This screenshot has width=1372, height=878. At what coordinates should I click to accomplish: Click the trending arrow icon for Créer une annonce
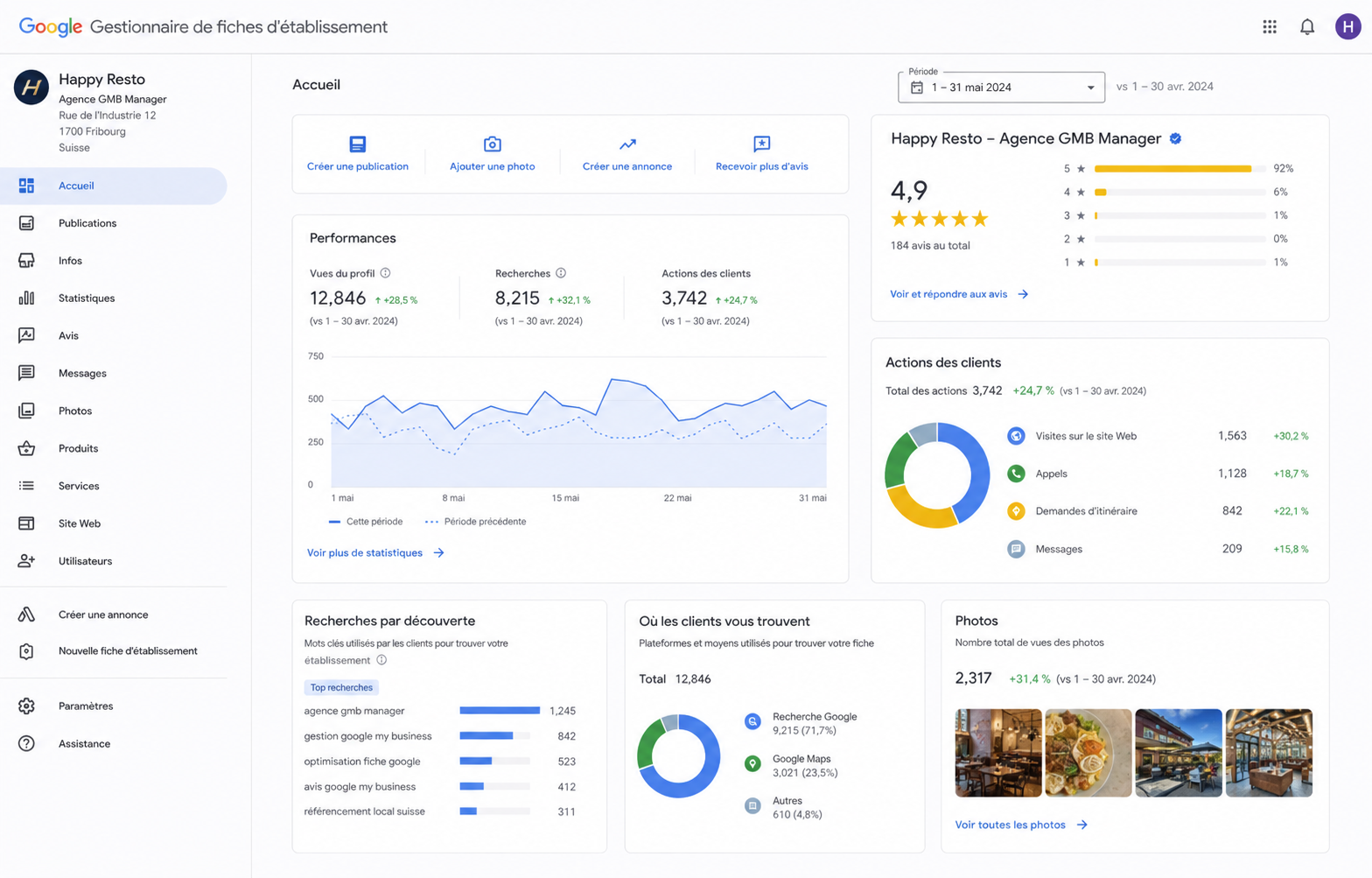[627, 144]
